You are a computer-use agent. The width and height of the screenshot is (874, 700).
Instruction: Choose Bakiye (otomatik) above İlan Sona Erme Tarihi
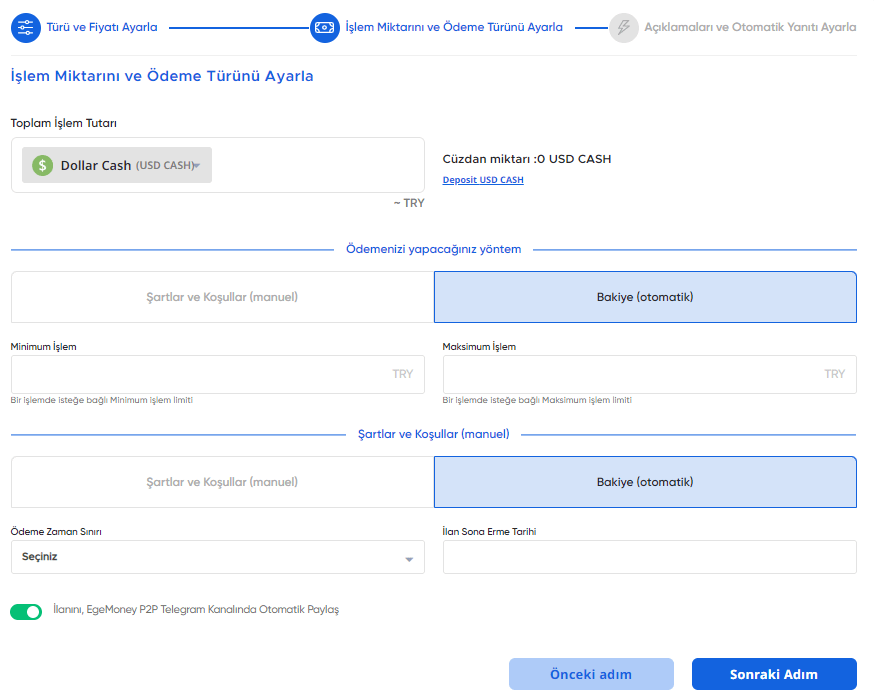click(645, 482)
